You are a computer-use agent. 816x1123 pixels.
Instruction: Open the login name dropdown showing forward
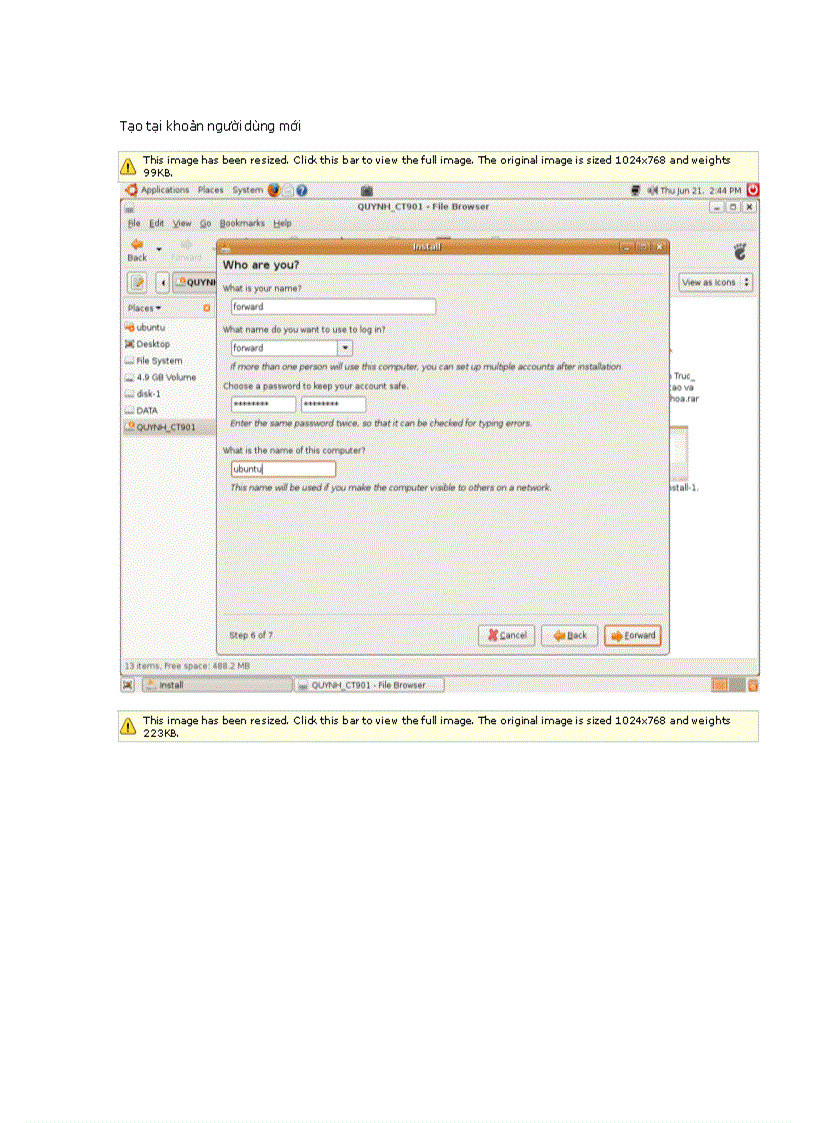(344, 347)
